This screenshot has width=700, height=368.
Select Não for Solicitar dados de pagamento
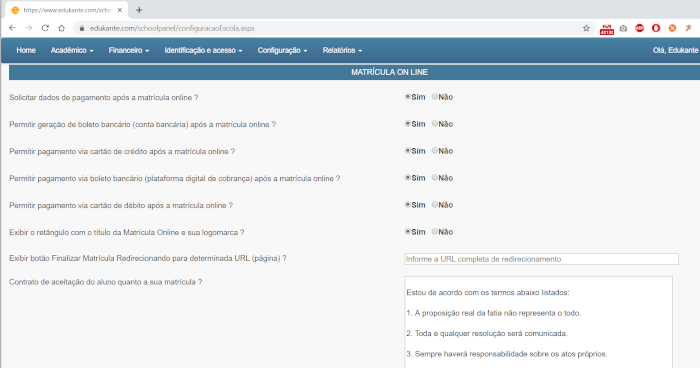point(434,96)
